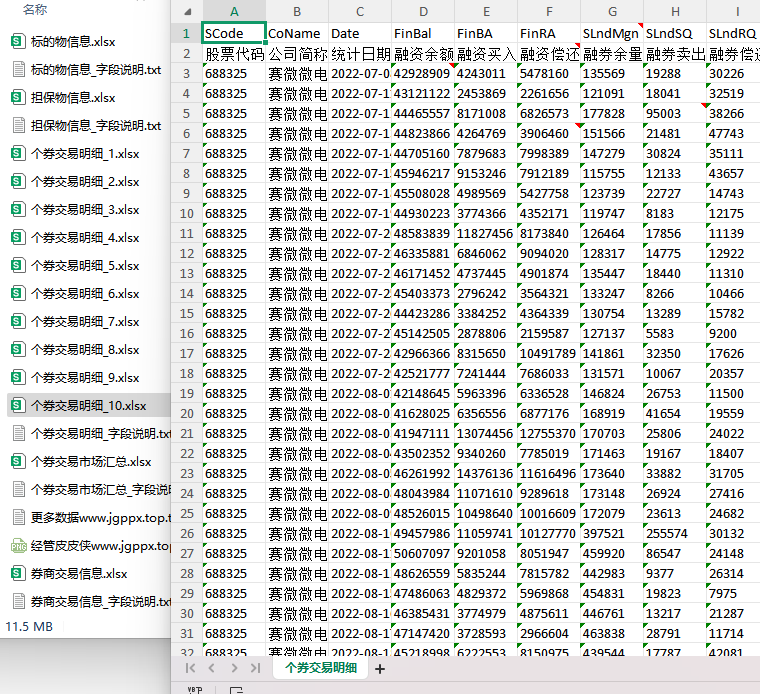Image resolution: width=760 pixels, height=694 pixels.
Task: Select column G header
Action: pyautogui.click(x=612, y=12)
